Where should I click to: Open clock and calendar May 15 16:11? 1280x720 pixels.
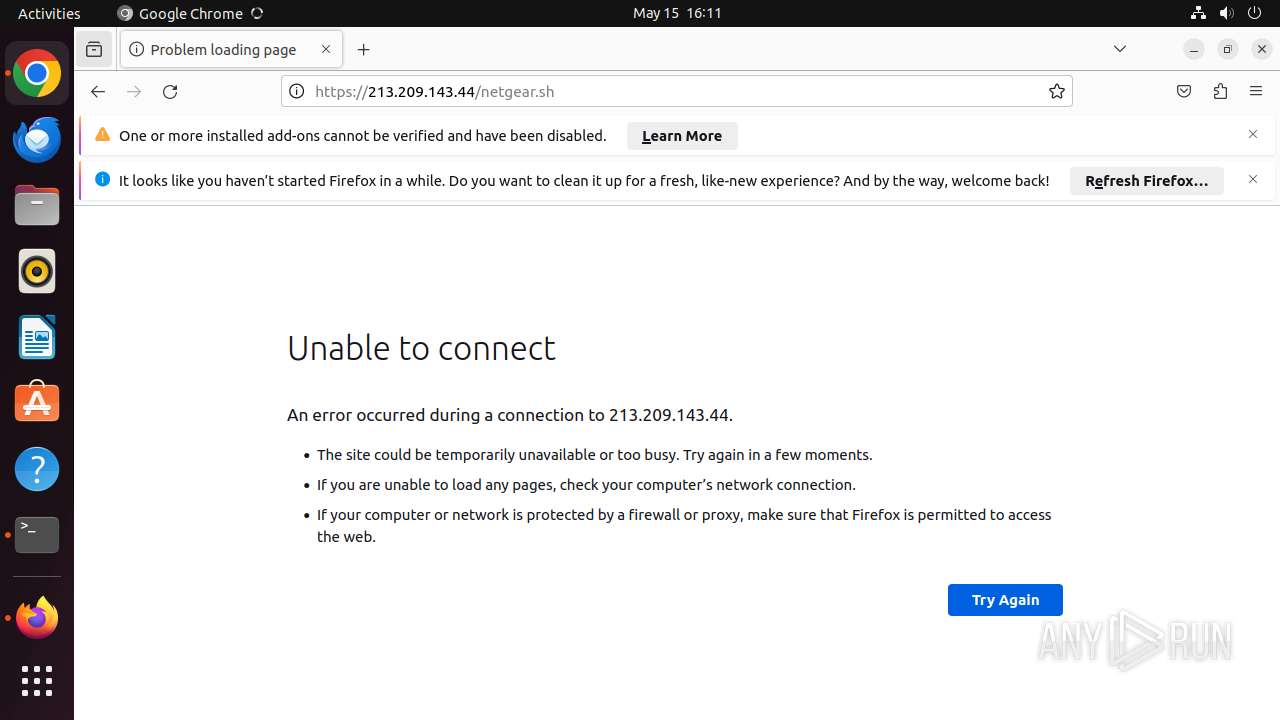click(677, 13)
